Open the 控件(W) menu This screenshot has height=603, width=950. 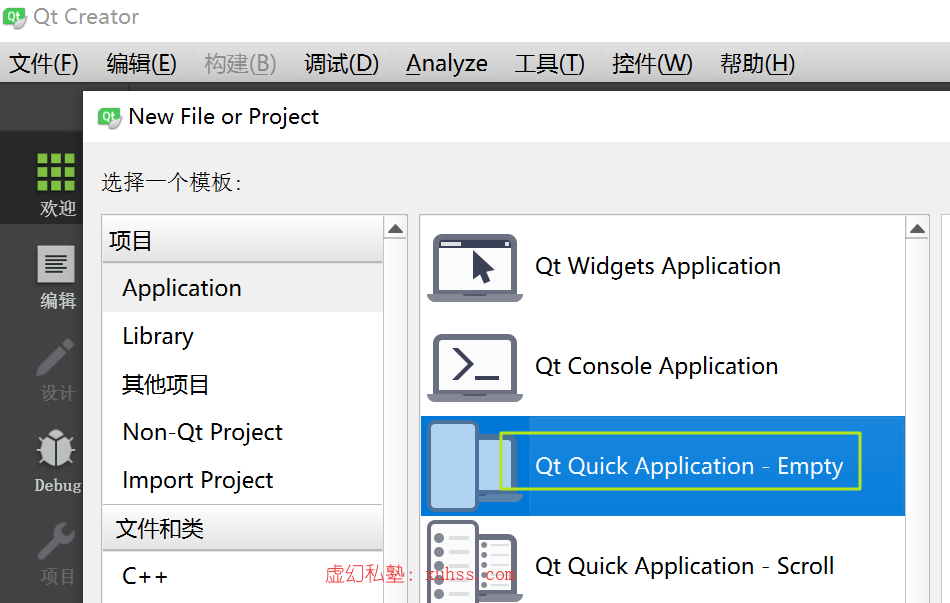point(652,63)
